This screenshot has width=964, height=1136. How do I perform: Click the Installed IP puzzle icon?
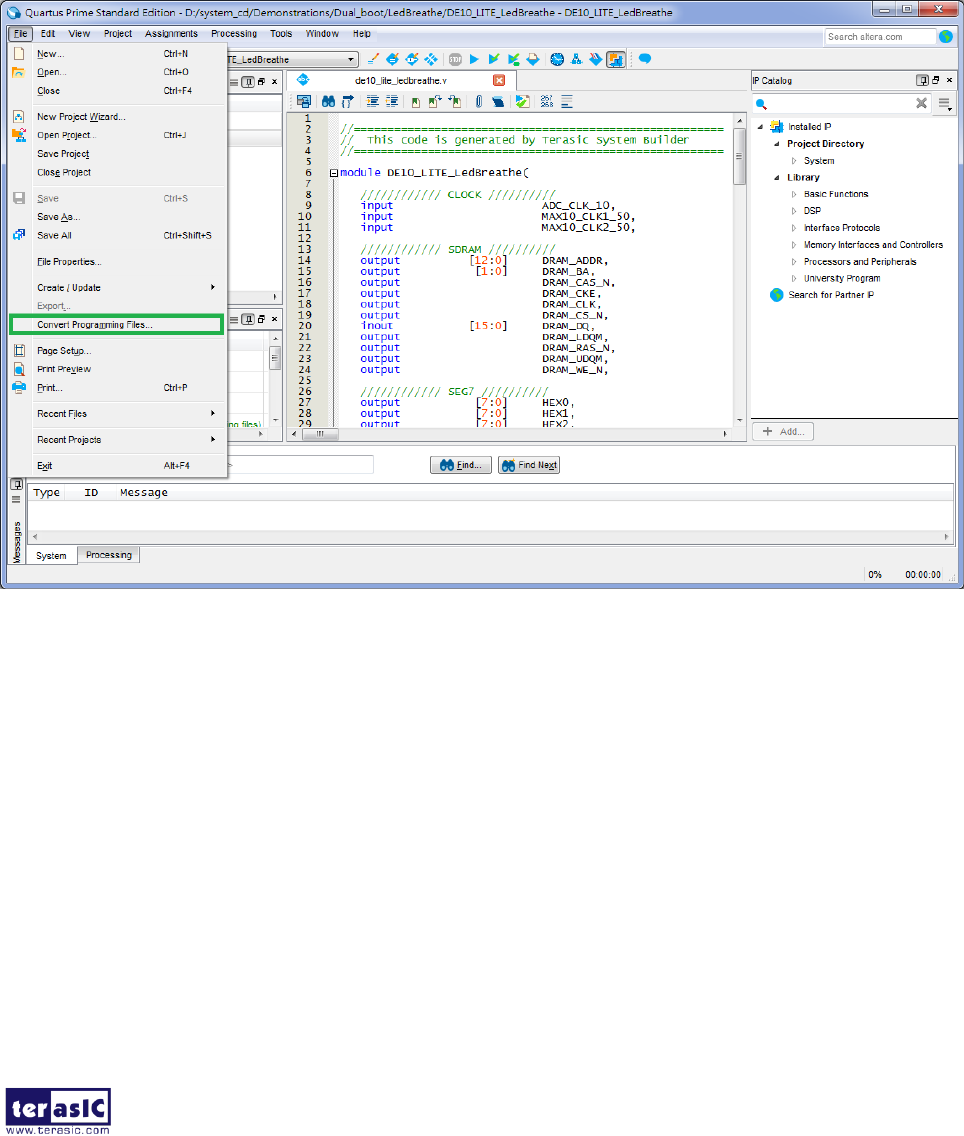tap(776, 127)
